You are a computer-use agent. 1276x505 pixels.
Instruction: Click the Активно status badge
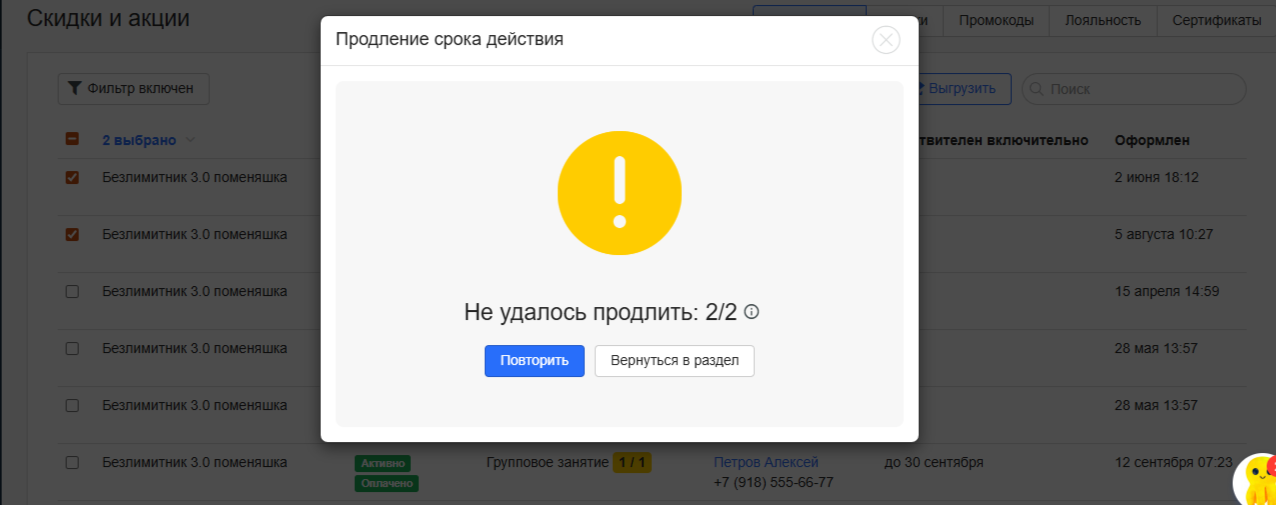[382, 463]
